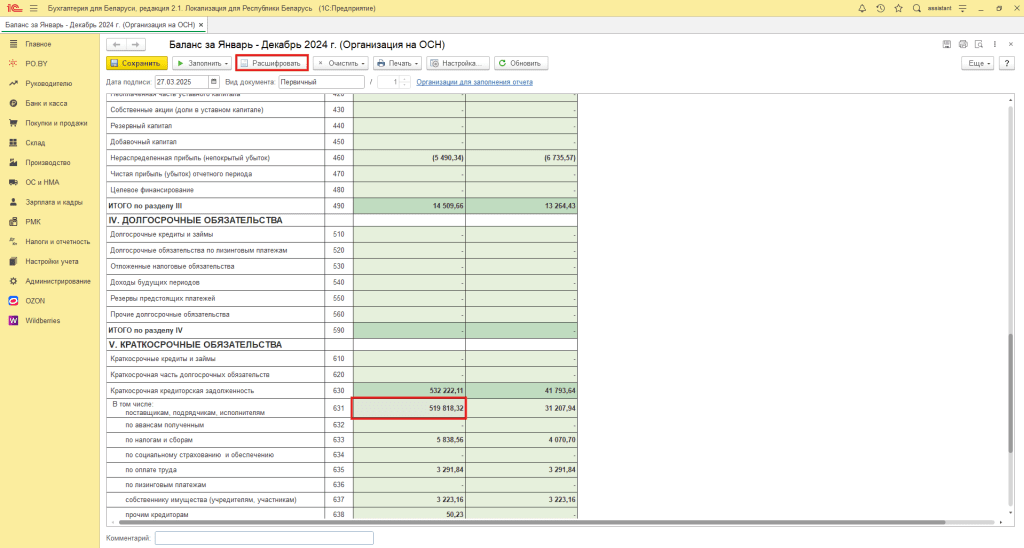
Task: Open the history clock icon
Action: (880, 8)
